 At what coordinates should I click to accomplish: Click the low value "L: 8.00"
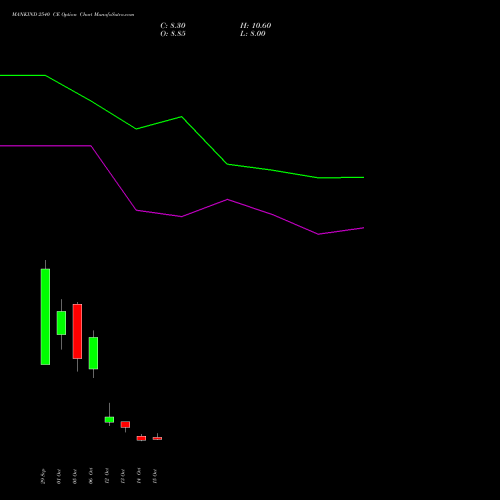[x=253, y=34]
